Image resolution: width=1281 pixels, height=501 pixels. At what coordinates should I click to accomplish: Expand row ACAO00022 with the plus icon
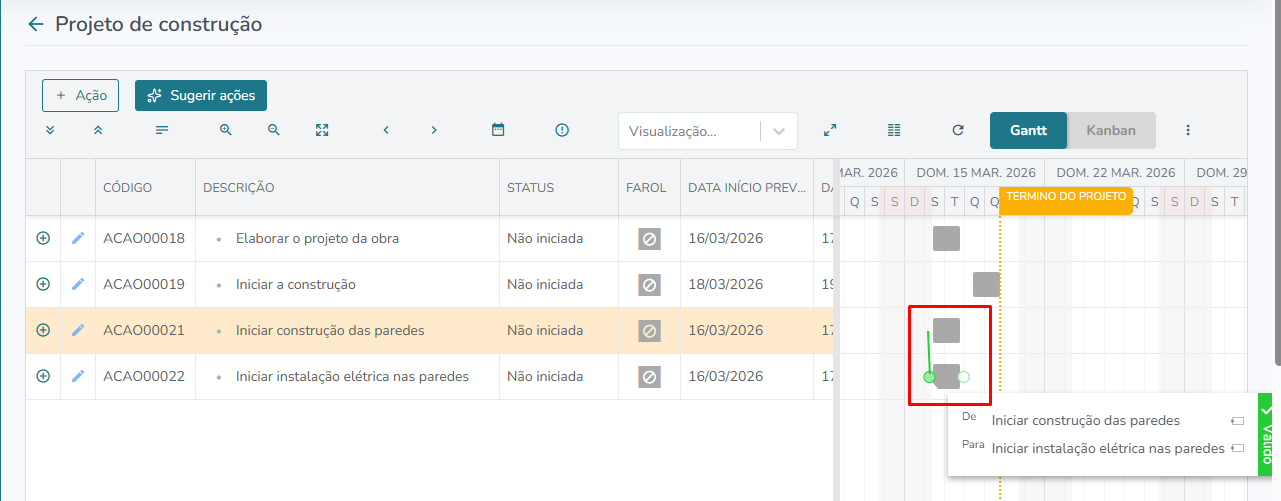pos(43,376)
